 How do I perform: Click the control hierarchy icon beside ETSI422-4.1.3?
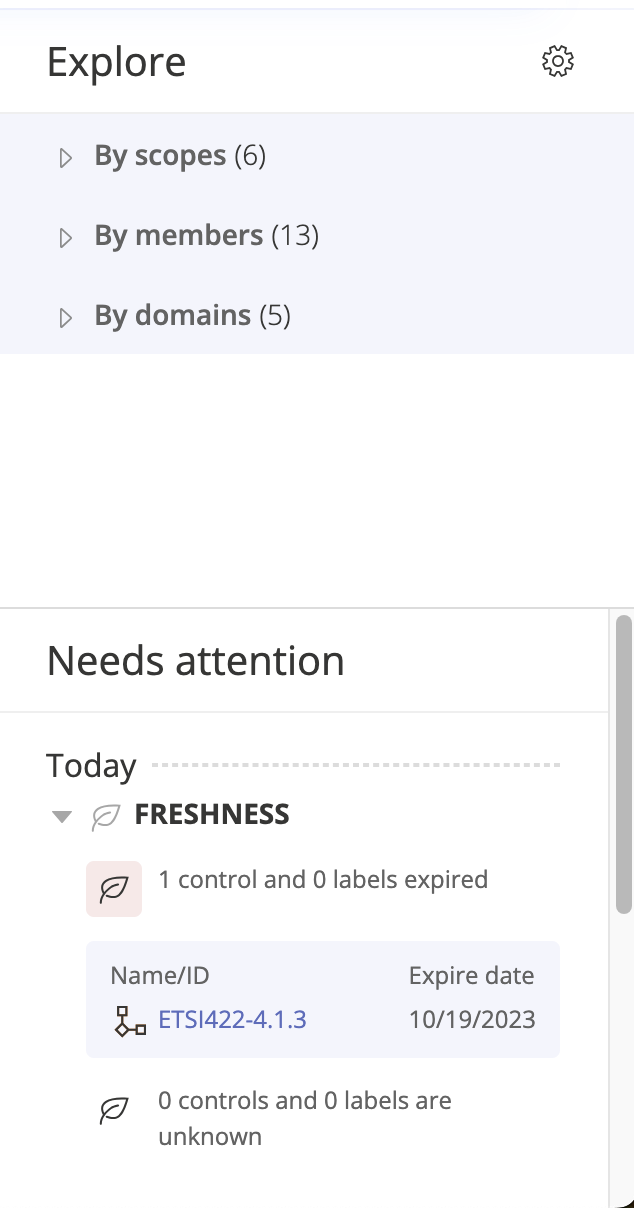tap(130, 1021)
